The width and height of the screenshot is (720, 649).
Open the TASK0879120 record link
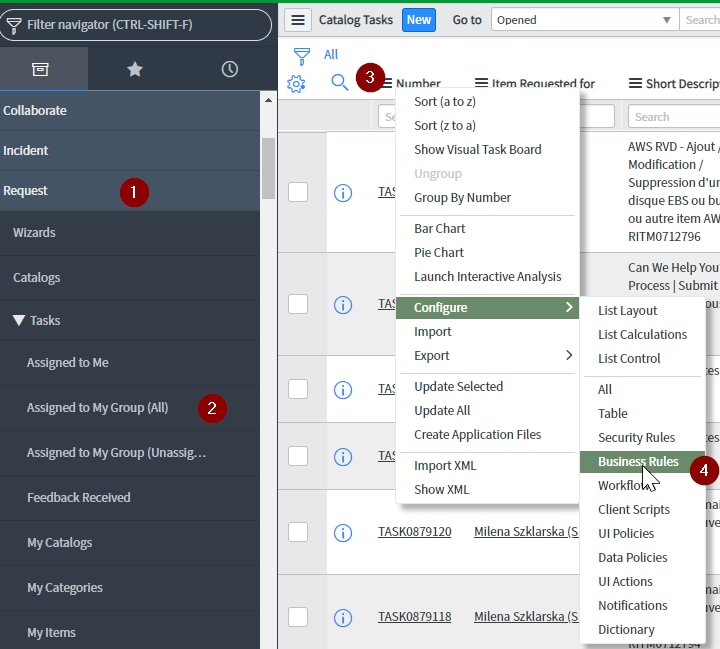point(415,531)
